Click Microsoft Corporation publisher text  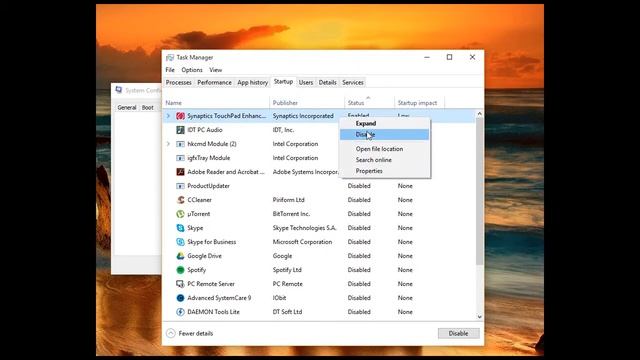(x=302, y=242)
